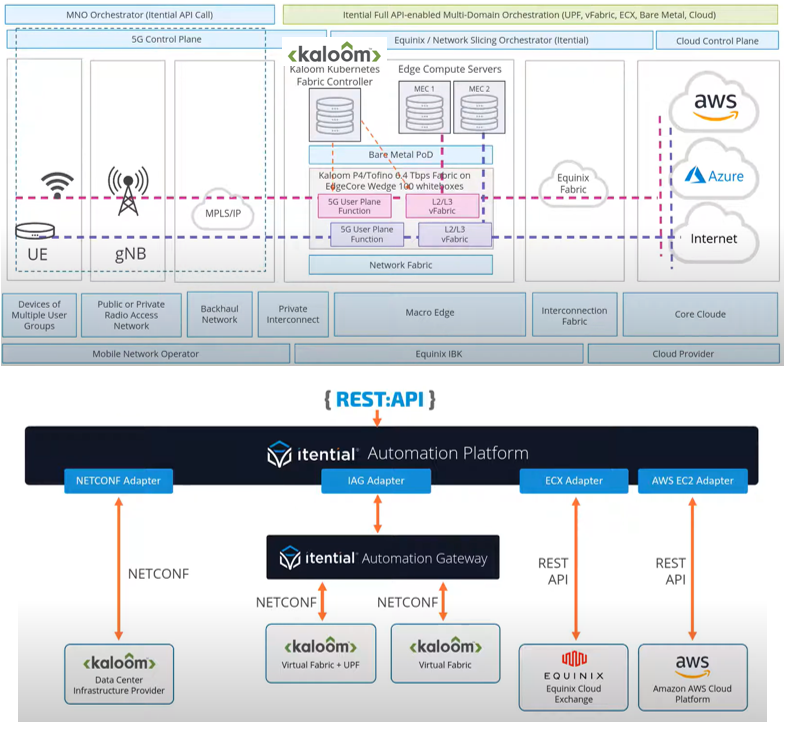The width and height of the screenshot is (789, 729).
Task: Select the MNO Orchestrator header bar
Action: pos(140,15)
